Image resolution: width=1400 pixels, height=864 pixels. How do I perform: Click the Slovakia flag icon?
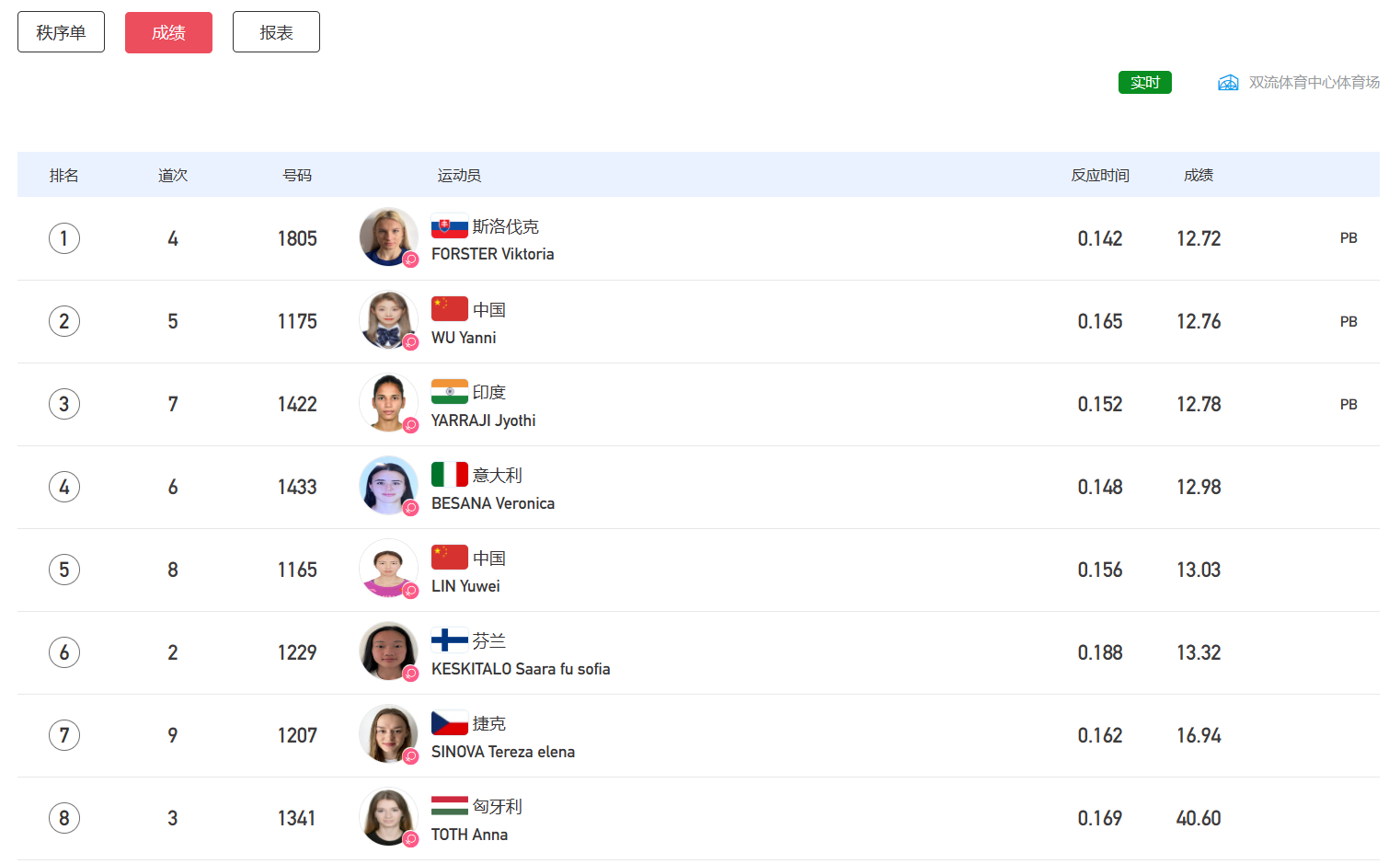click(449, 226)
